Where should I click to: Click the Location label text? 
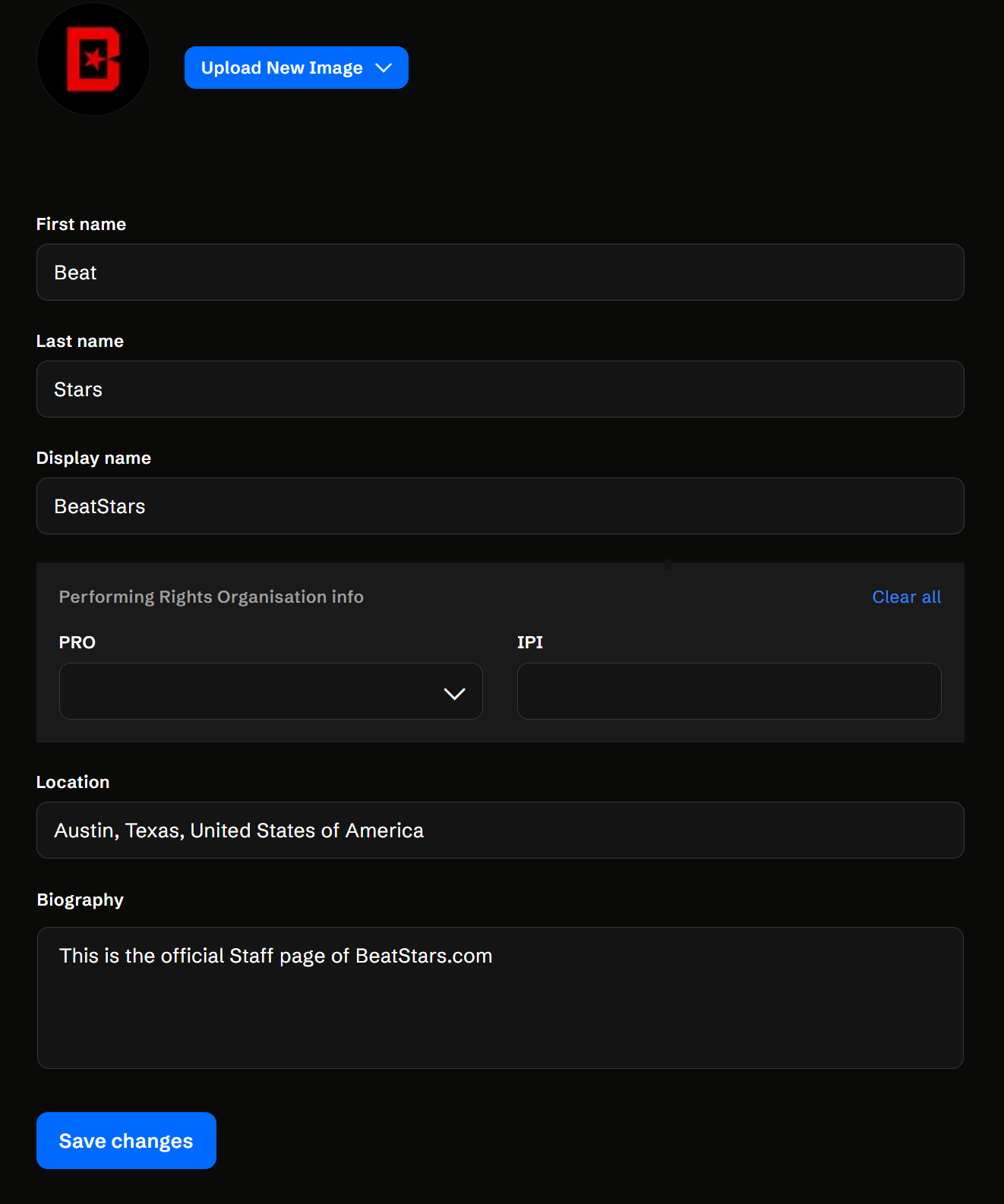coord(73,783)
